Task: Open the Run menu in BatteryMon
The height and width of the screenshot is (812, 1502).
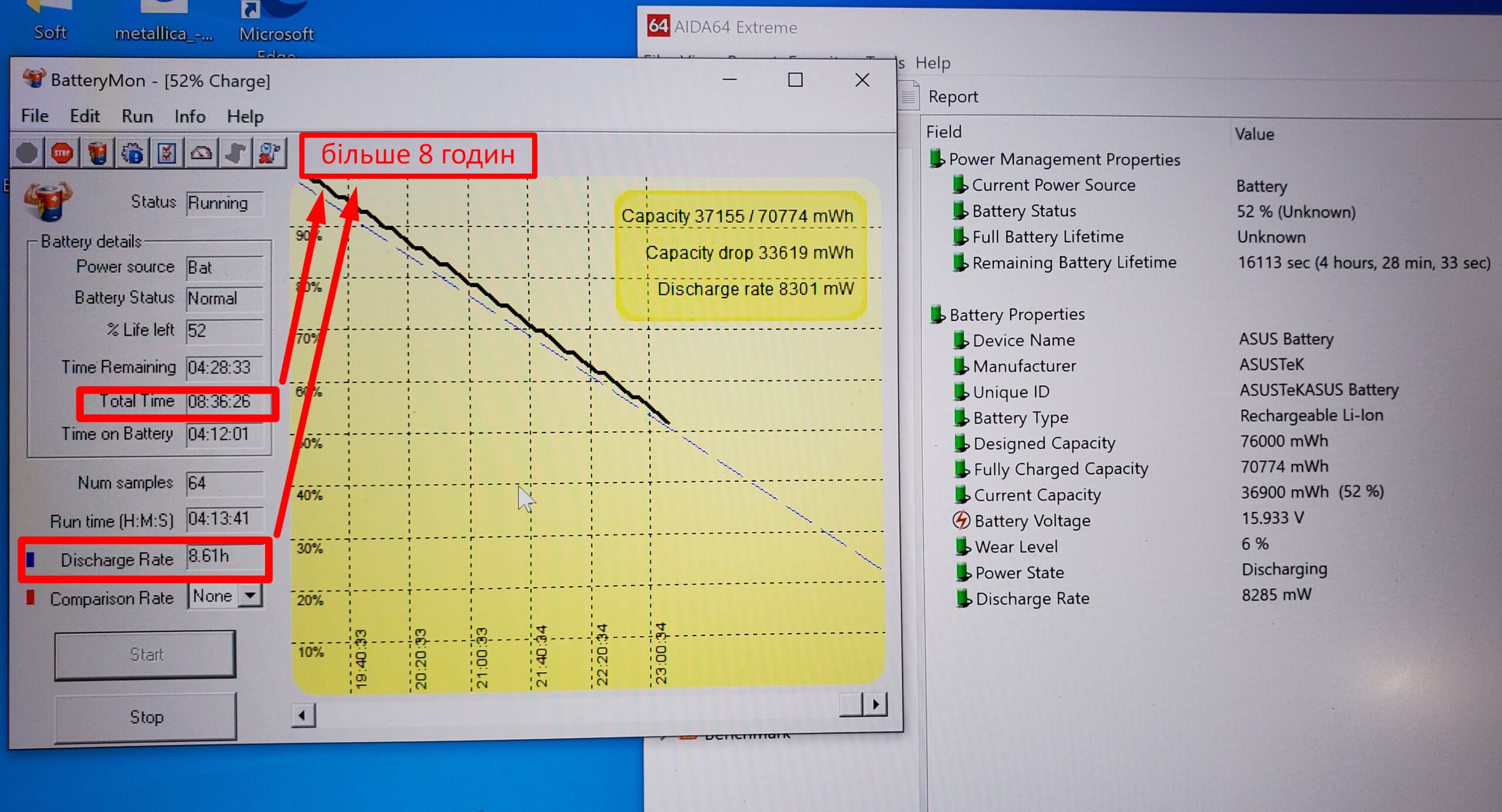Action: (x=137, y=116)
